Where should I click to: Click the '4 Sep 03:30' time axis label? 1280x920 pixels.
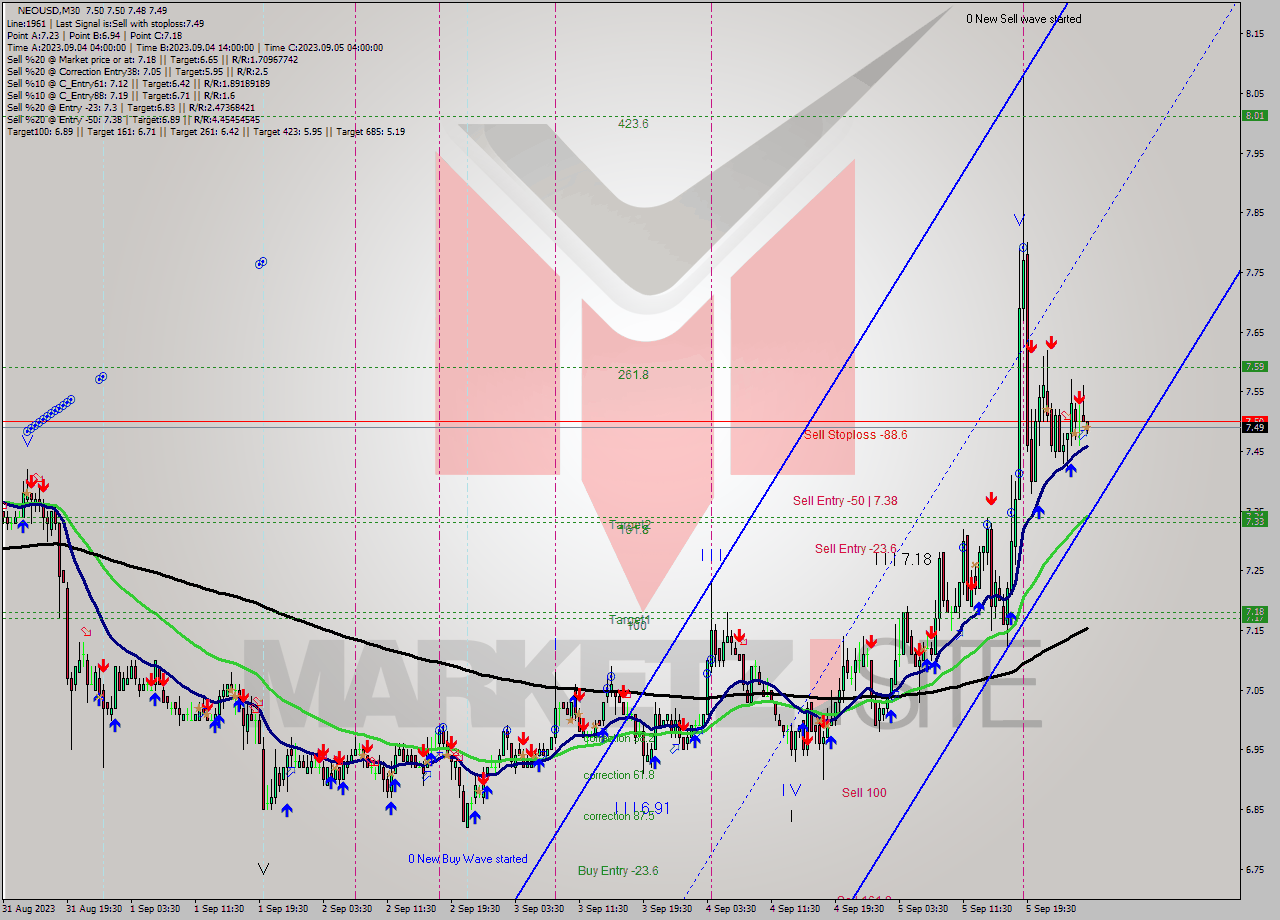pyautogui.click(x=731, y=909)
